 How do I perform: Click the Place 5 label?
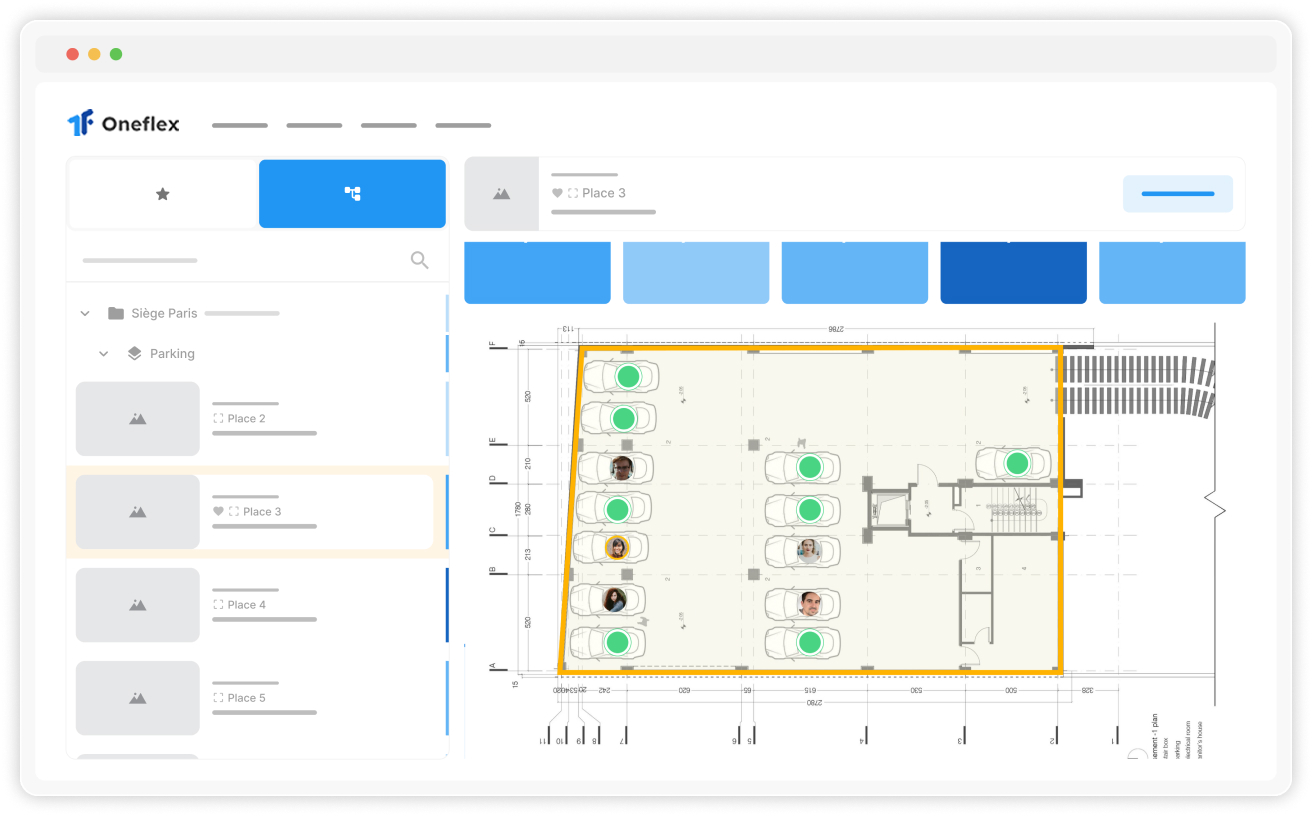click(246, 698)
